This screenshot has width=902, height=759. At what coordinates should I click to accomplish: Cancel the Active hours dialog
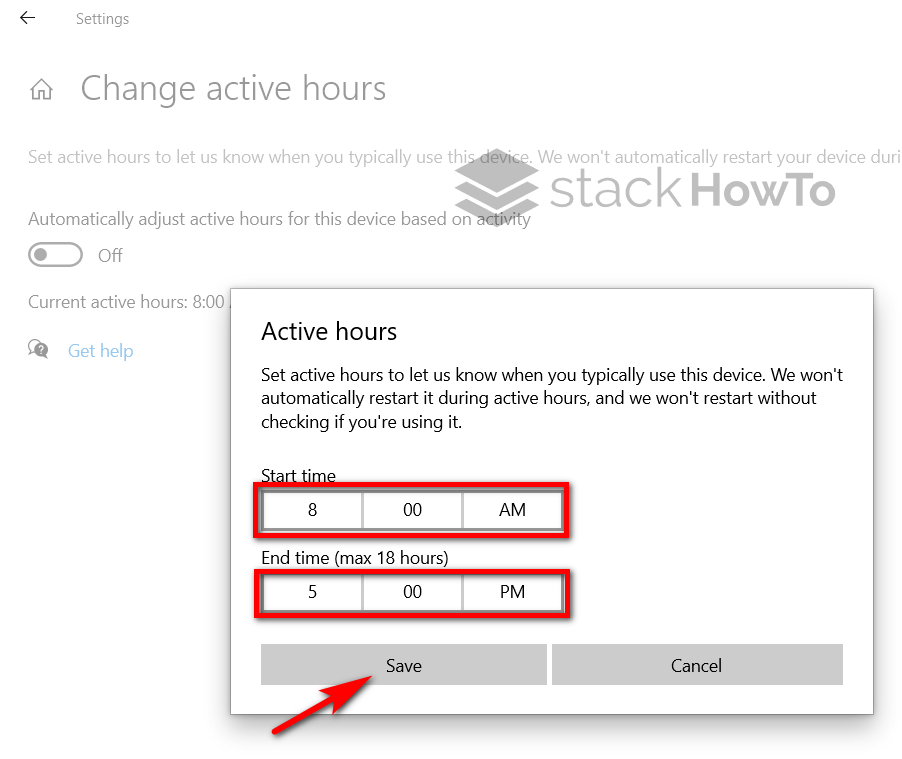[x=697, y=664]
